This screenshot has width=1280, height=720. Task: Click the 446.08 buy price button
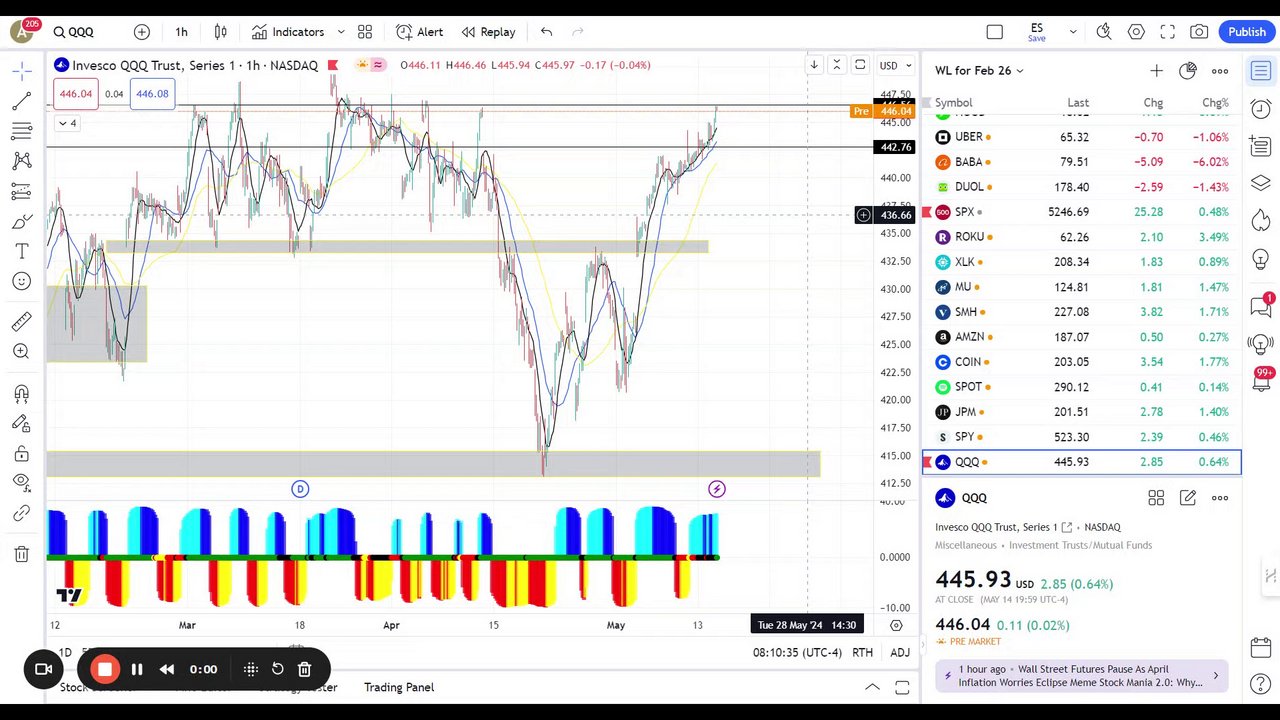(152, 94)
